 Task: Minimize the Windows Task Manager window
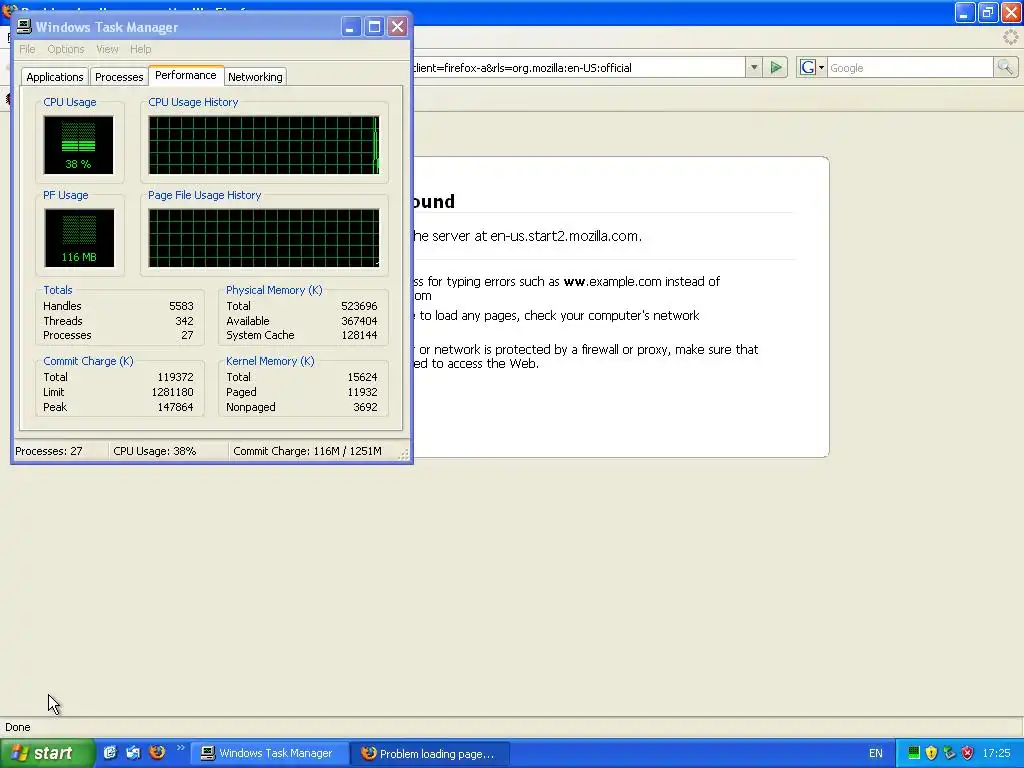coord(351,27)
